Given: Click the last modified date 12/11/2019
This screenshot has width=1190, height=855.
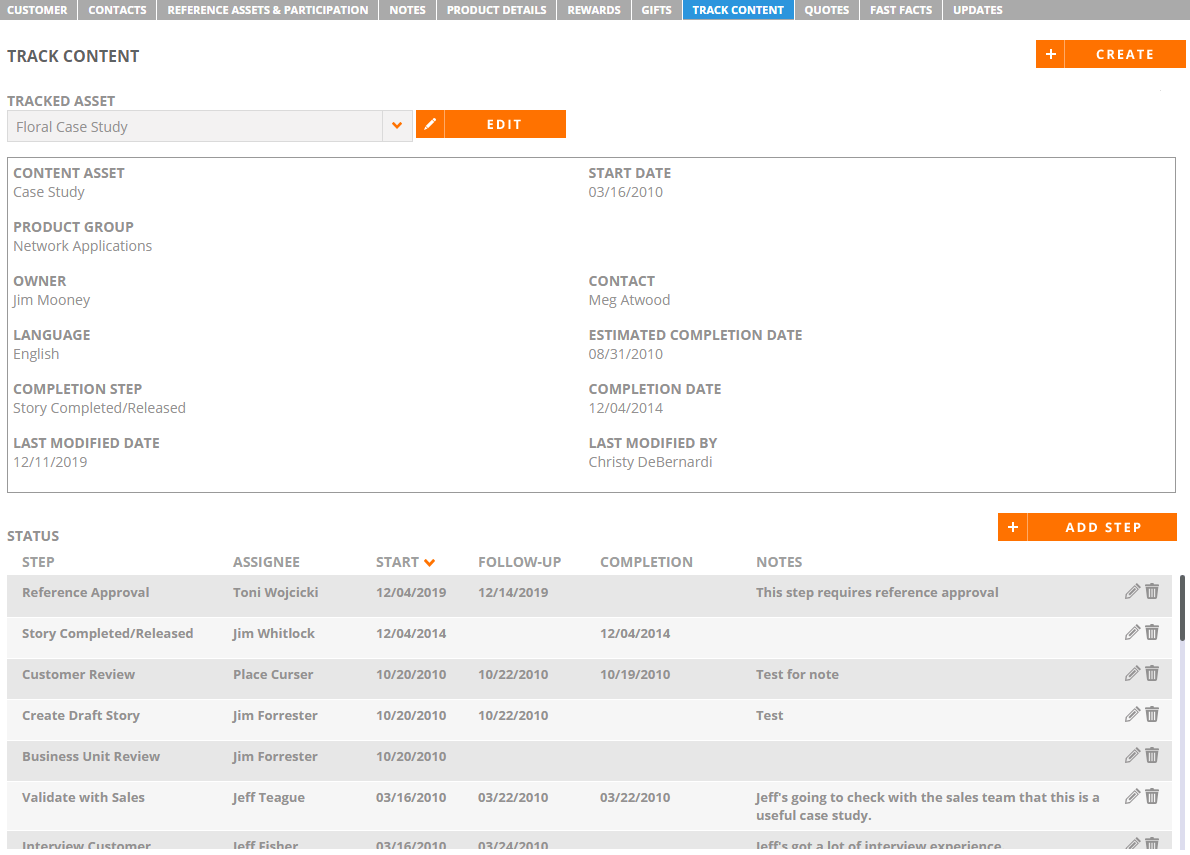Looking at the screenshot, I should click(50, 462).
